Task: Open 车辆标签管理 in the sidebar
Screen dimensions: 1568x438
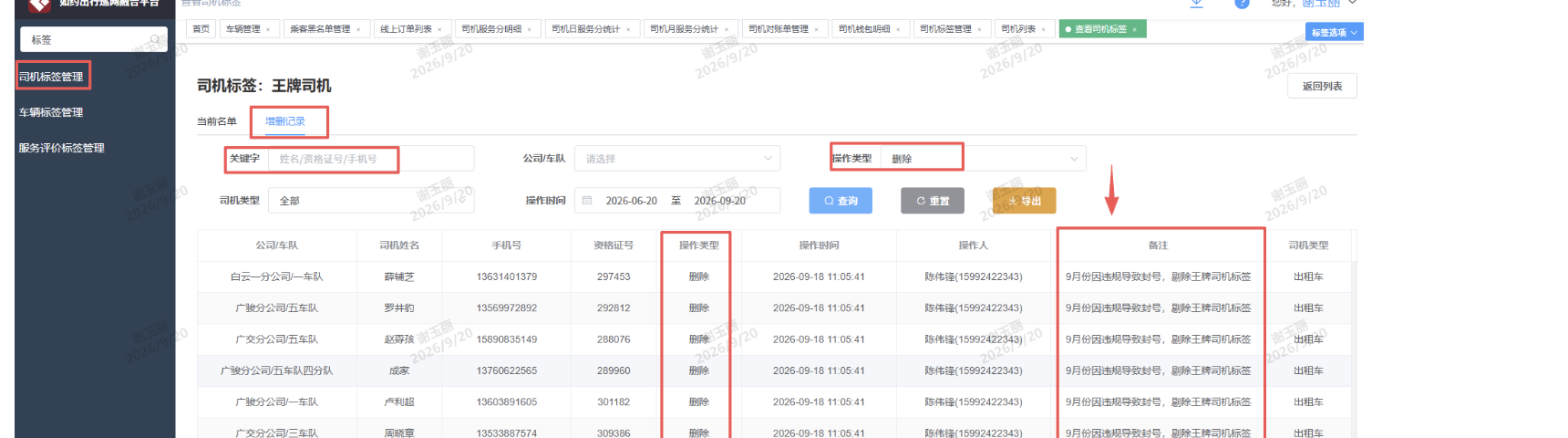Action: [51, 112]
